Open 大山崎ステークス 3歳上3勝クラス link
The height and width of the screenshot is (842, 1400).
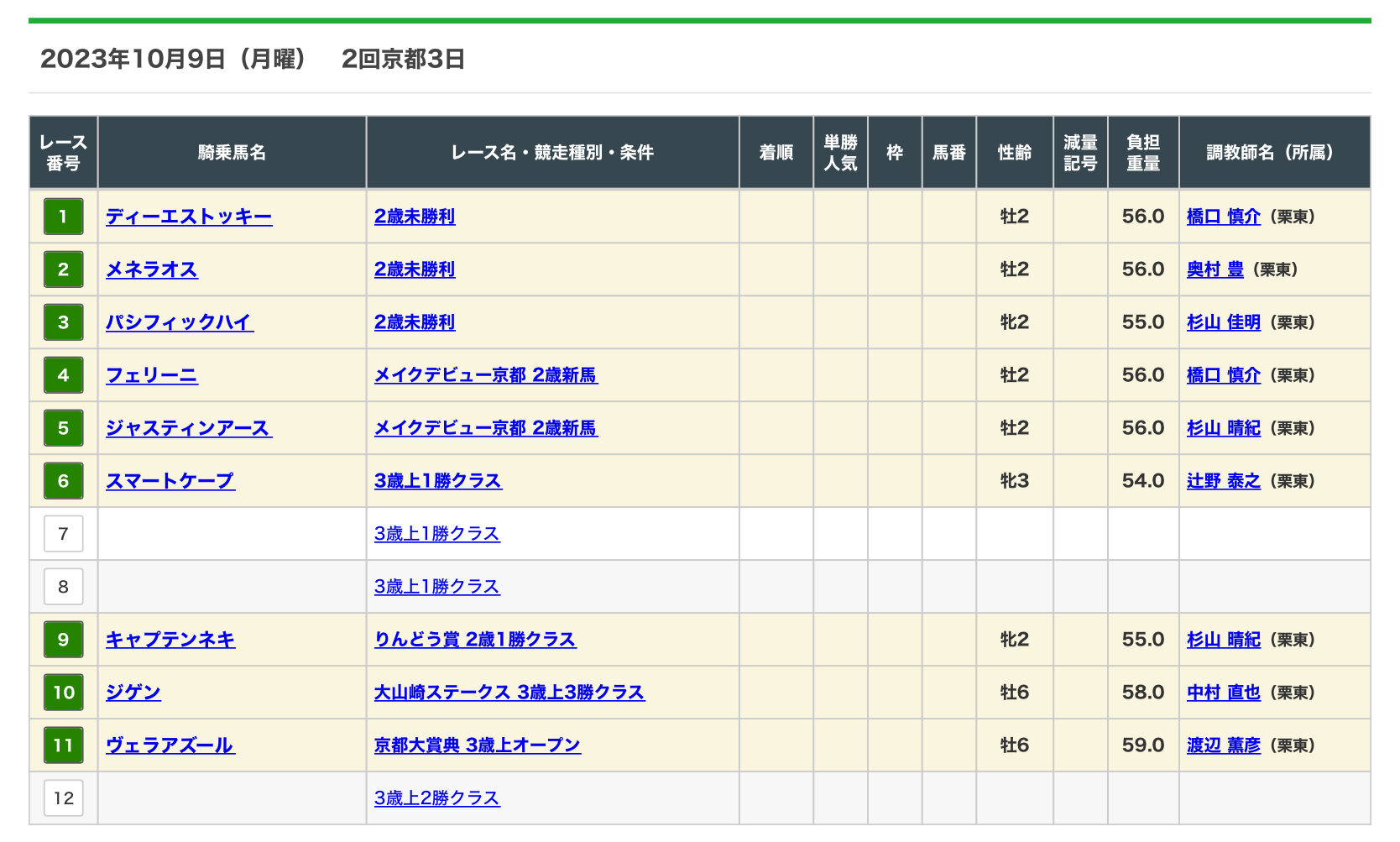[x=509, y=693]
